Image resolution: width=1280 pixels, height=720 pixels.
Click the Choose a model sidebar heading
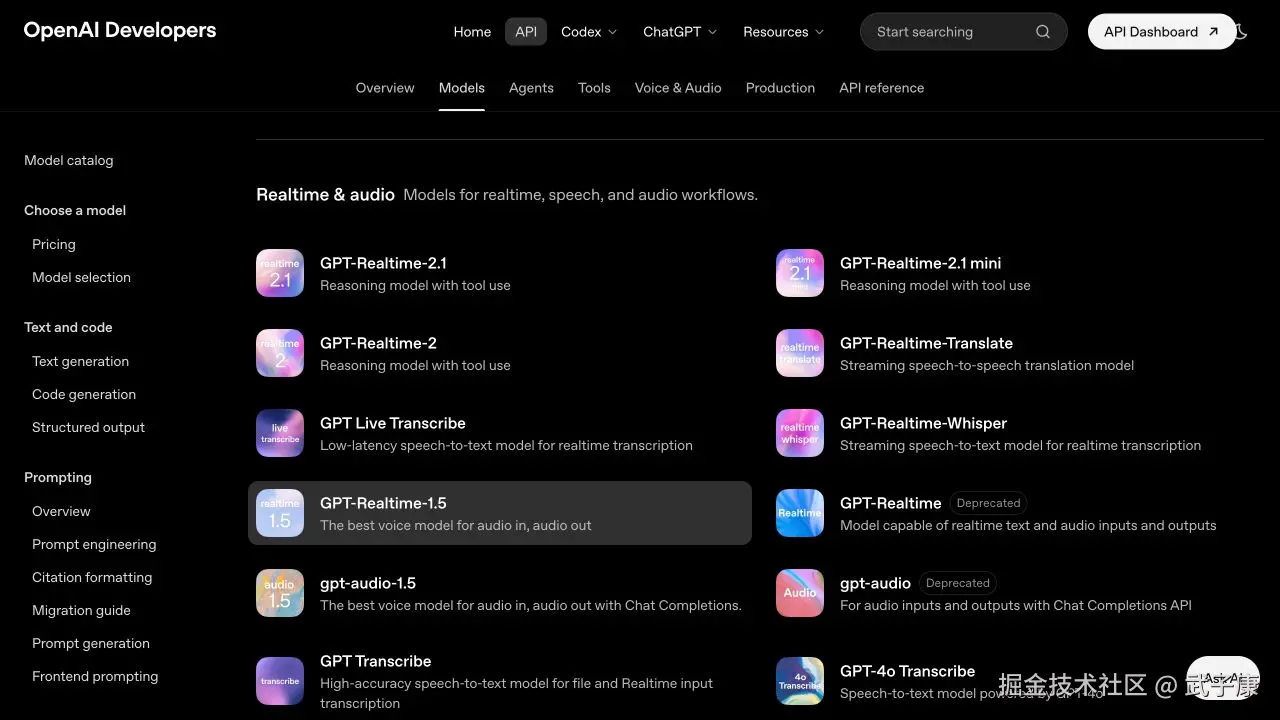point(75,210)
